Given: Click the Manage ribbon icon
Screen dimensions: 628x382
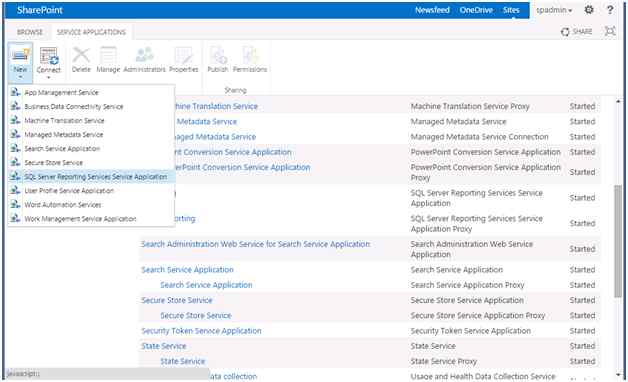Looking at the screenshot, I should pos(108,55).
